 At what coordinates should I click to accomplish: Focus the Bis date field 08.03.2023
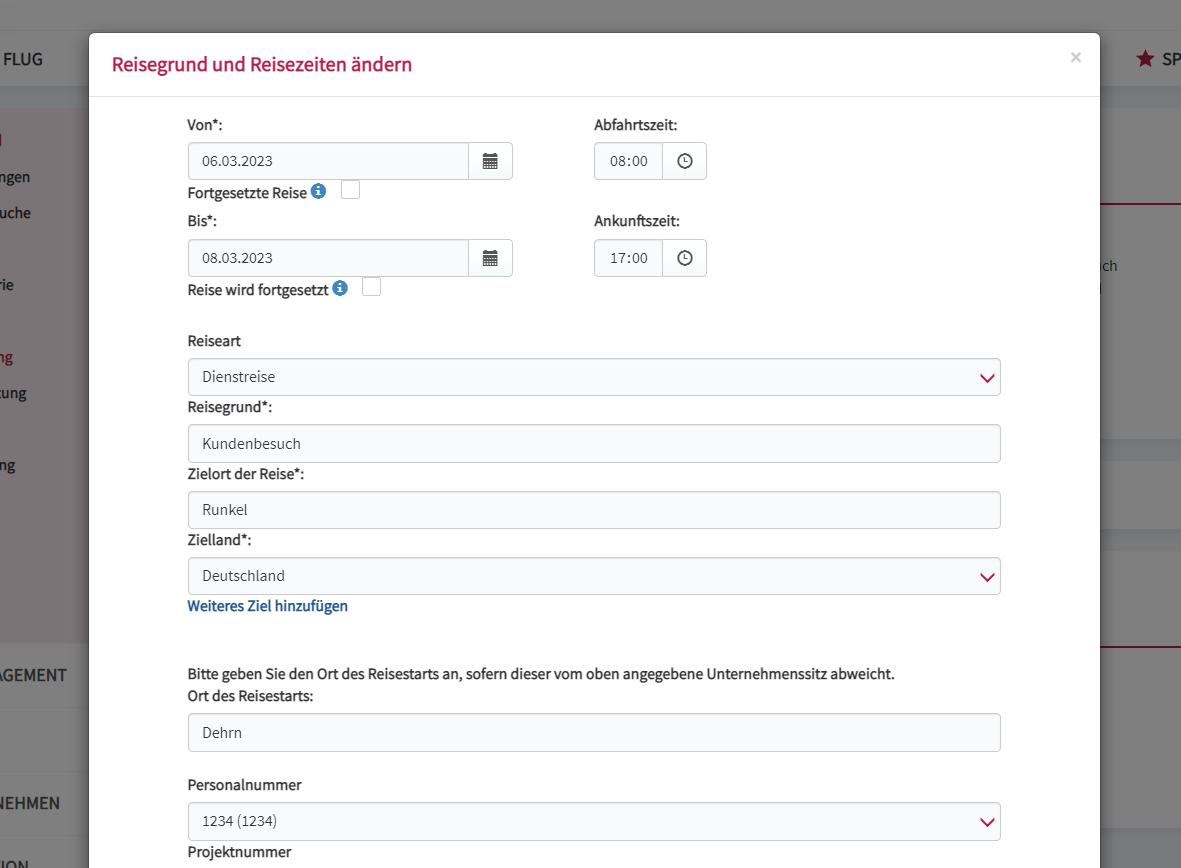[x=328, y=258]
